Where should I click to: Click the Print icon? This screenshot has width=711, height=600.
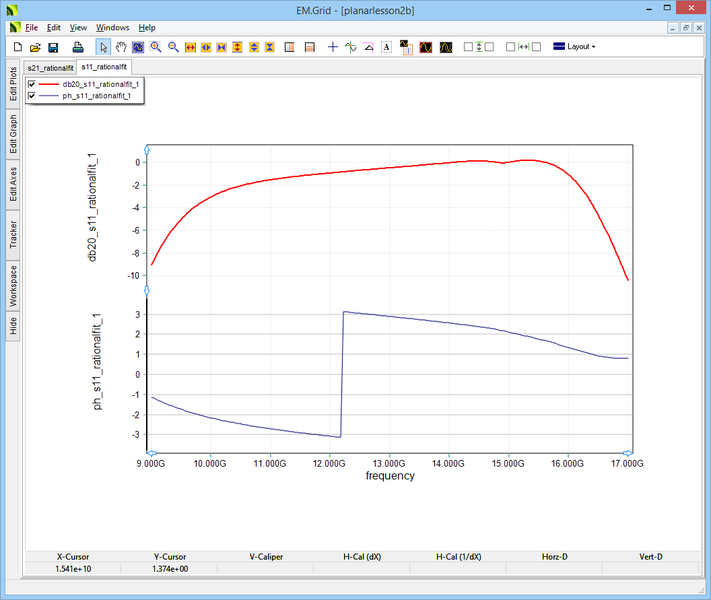pos(78,47)
